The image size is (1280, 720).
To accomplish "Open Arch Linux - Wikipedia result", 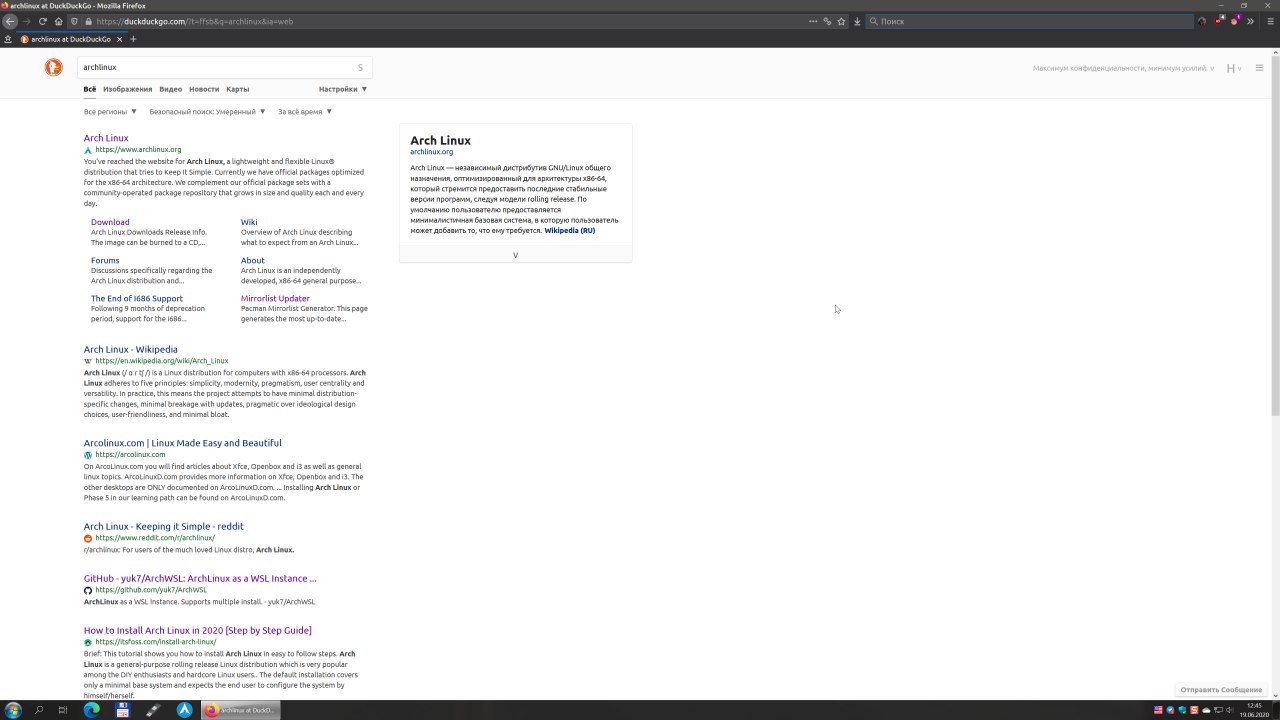I will click(131, 349).
